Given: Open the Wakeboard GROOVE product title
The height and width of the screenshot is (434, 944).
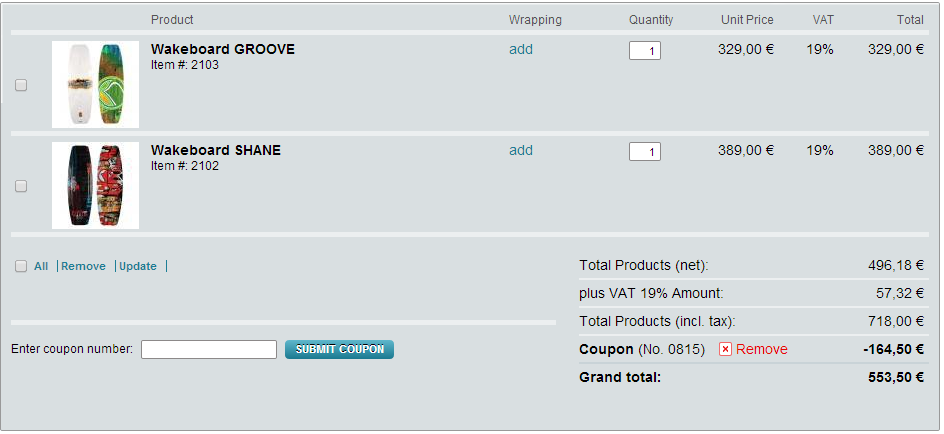Looking at the screenshot, I should pyautogui.click(x=223, y=49).
